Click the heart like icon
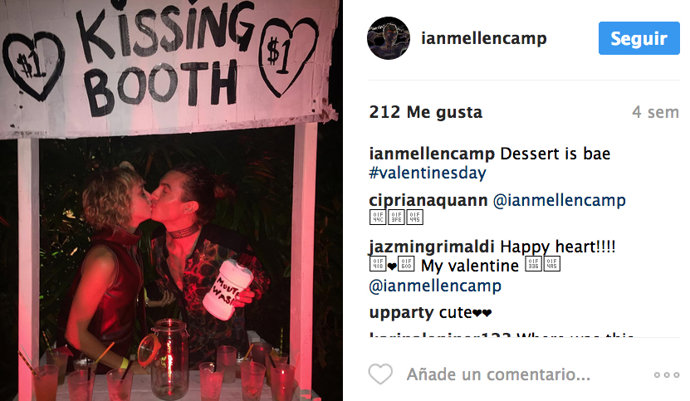This screenshot has height=401, width=690. [380, 374]
